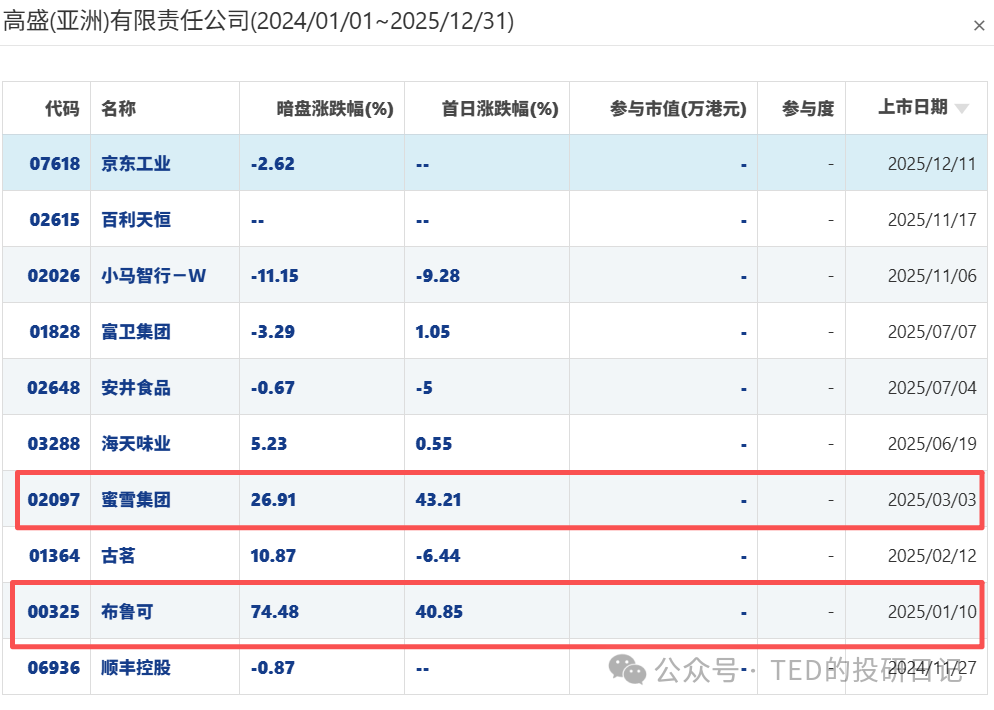The width and height of the screenshot is (994, 710).
Task: Open stock link 百利天恒
Action: coord(136,220)
